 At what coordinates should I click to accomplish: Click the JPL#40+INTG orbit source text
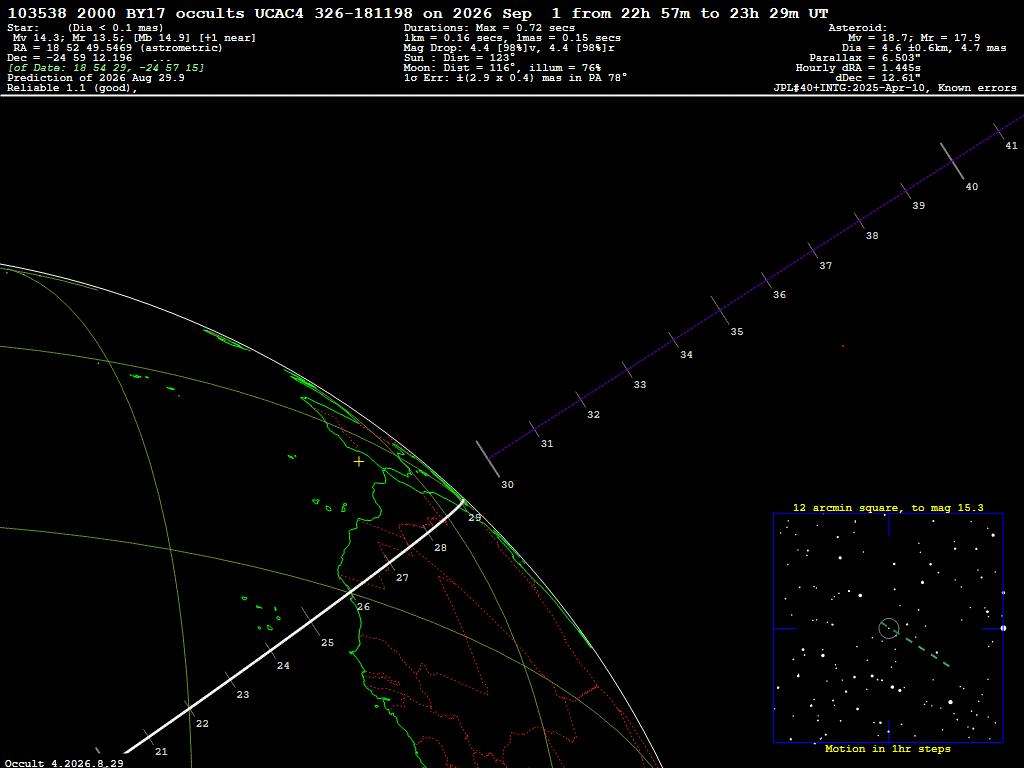(x=895, y=88)
